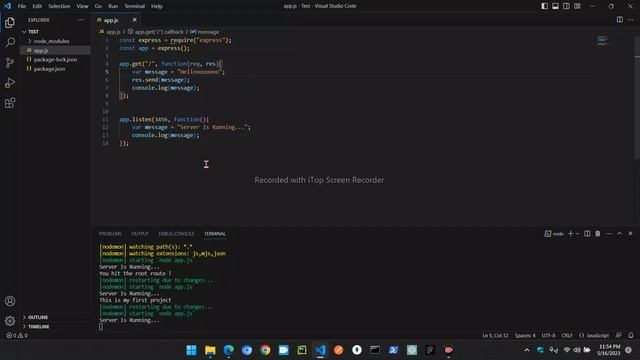The height and width of the screenshot is (360, 640).
Task: Select app.js in the Explorer tree
Action: point(55,50)
